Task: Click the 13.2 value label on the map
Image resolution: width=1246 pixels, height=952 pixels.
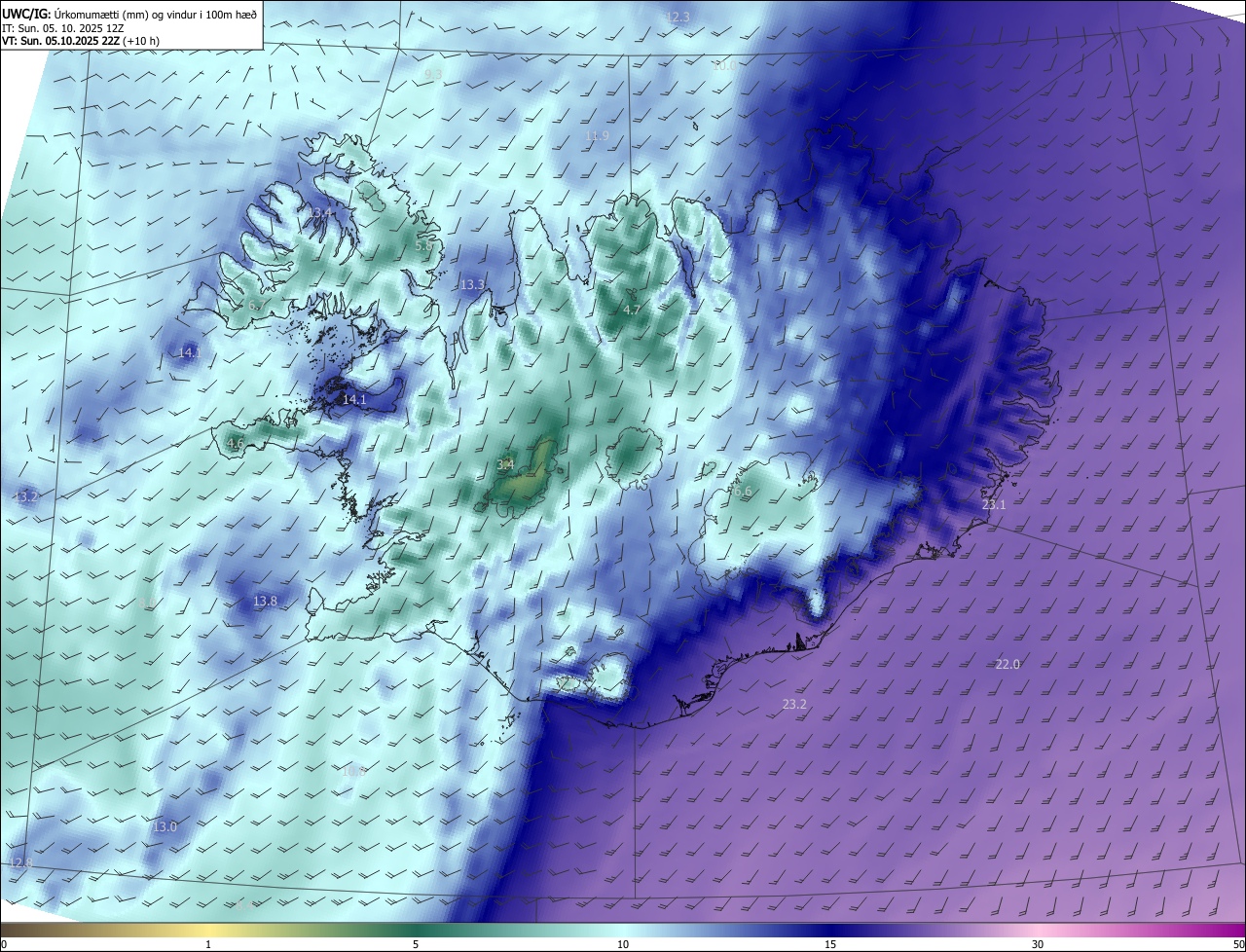Action: (26, 497)
